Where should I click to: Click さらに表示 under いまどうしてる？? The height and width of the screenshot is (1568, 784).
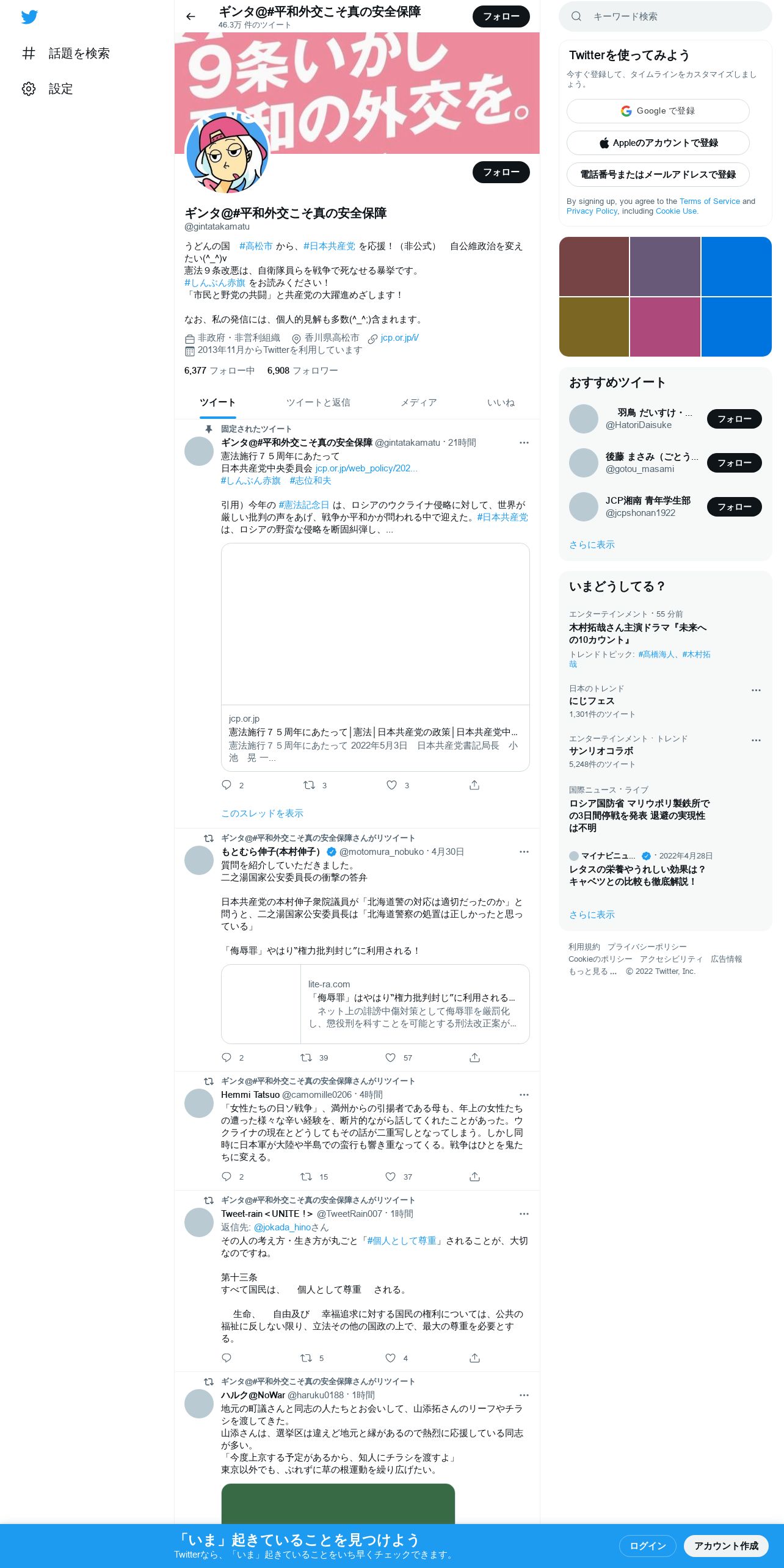click(x=592, y=915)
